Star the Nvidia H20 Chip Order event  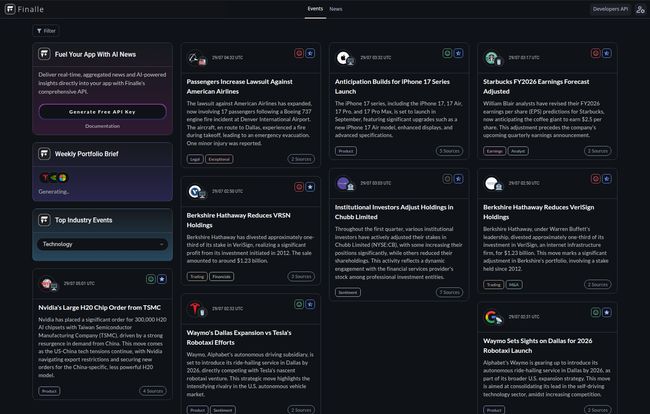[x=162, y=279]
